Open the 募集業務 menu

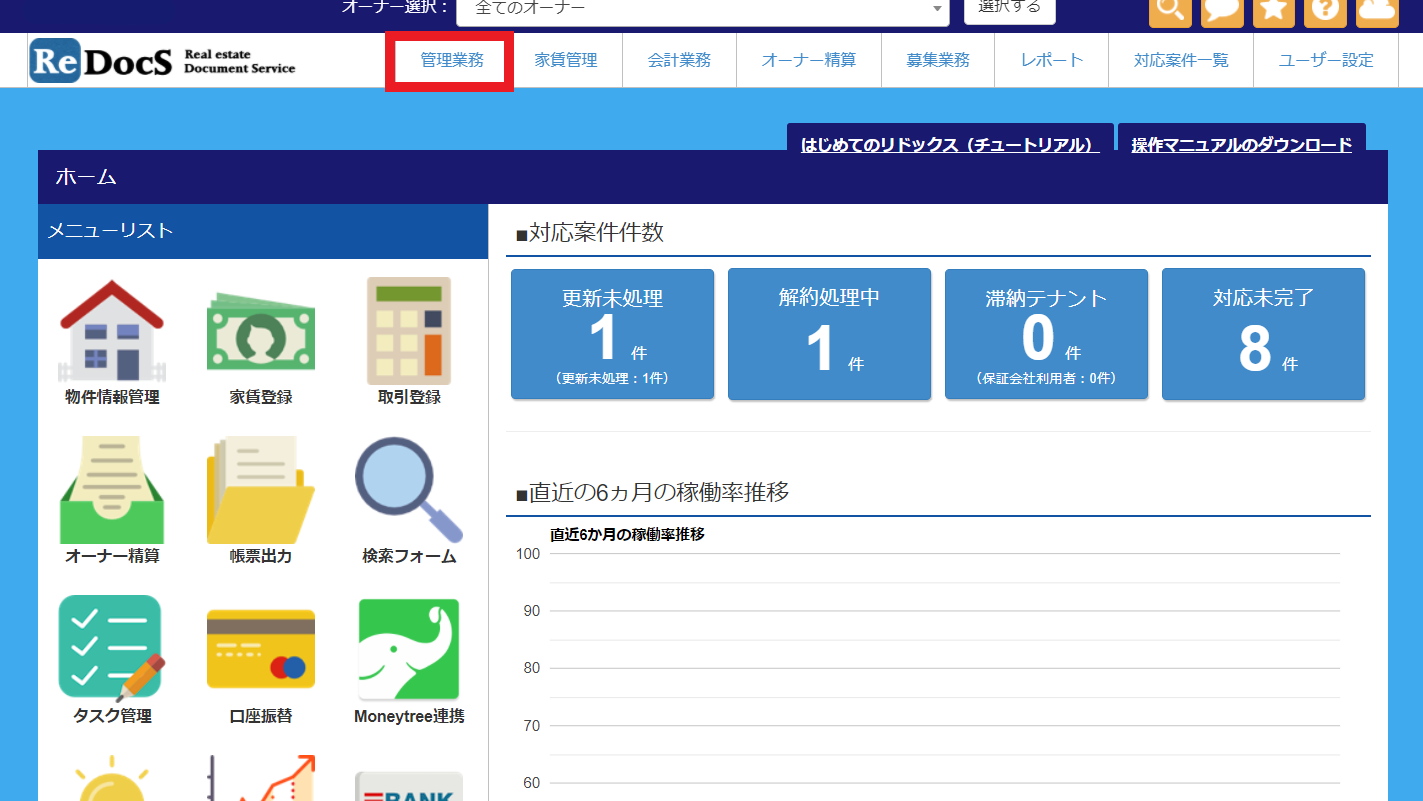[938, 60]
